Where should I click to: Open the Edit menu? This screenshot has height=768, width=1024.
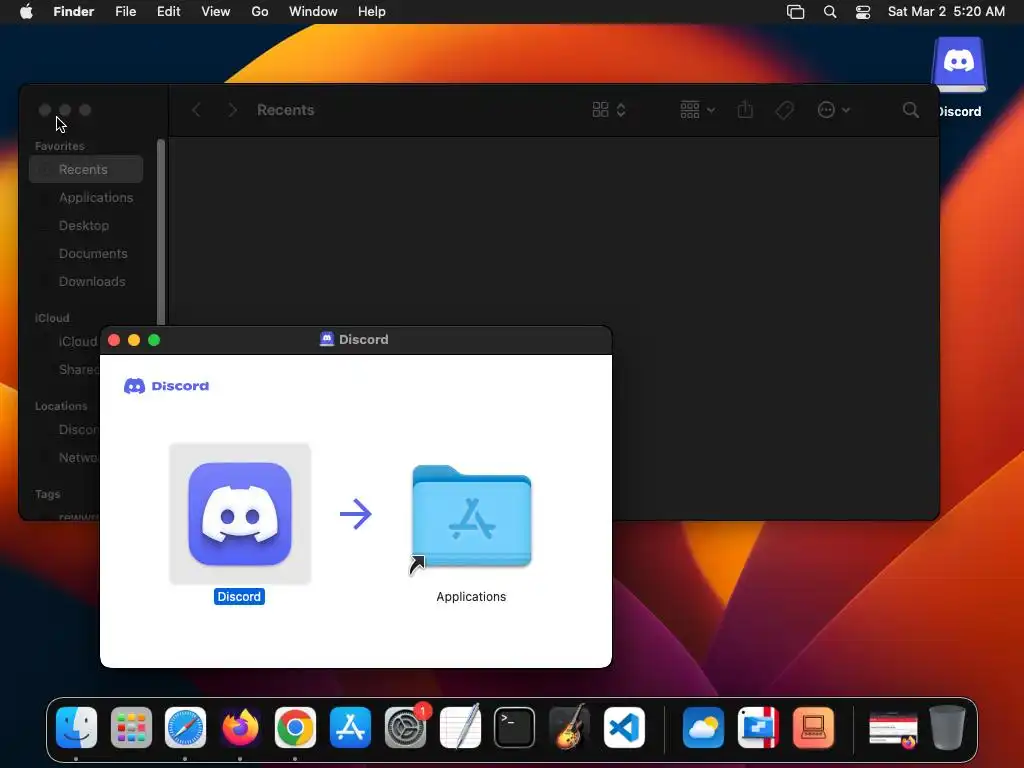pos(168,12)
